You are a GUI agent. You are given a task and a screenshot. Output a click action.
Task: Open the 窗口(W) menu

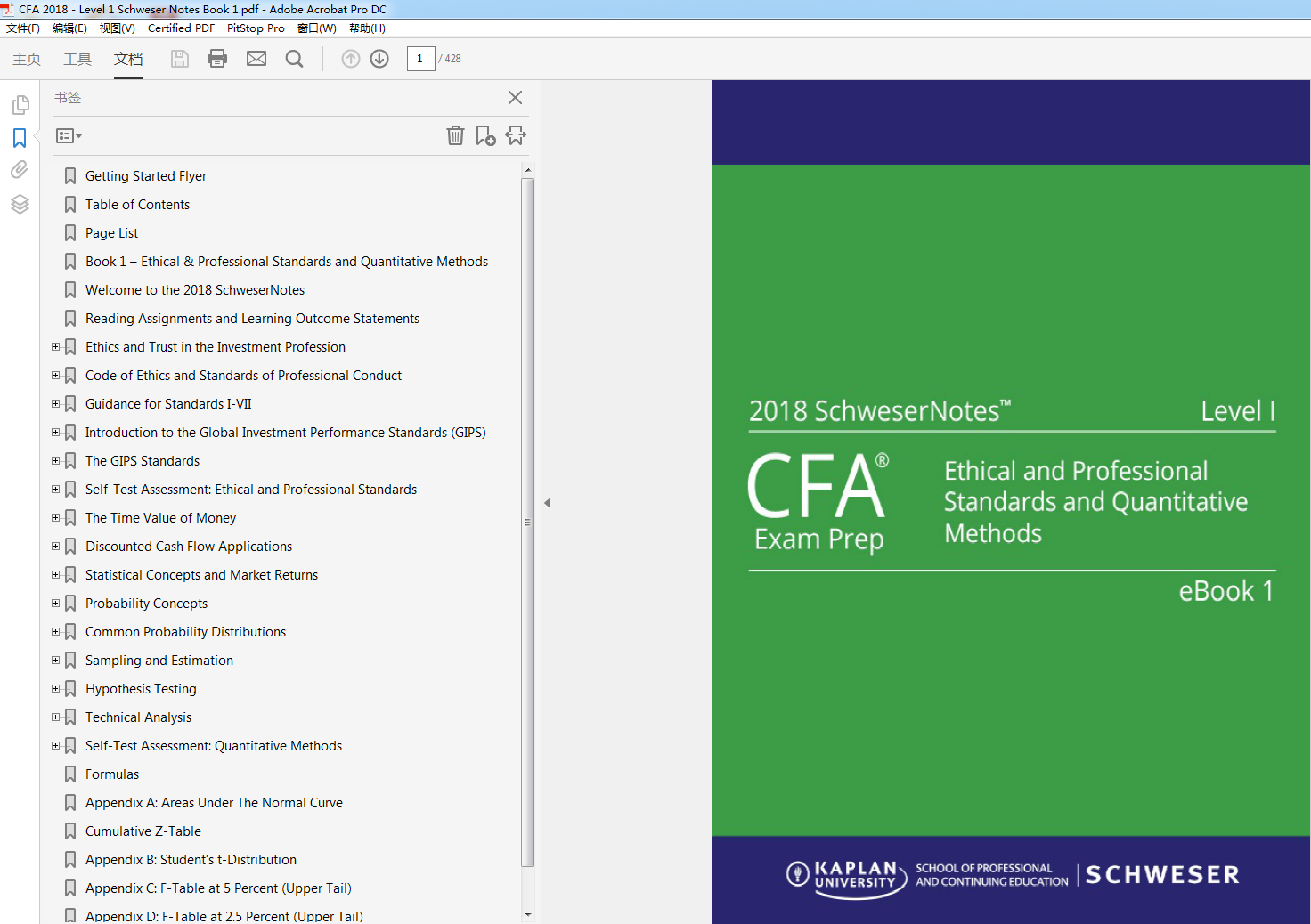tap(317, 28)
